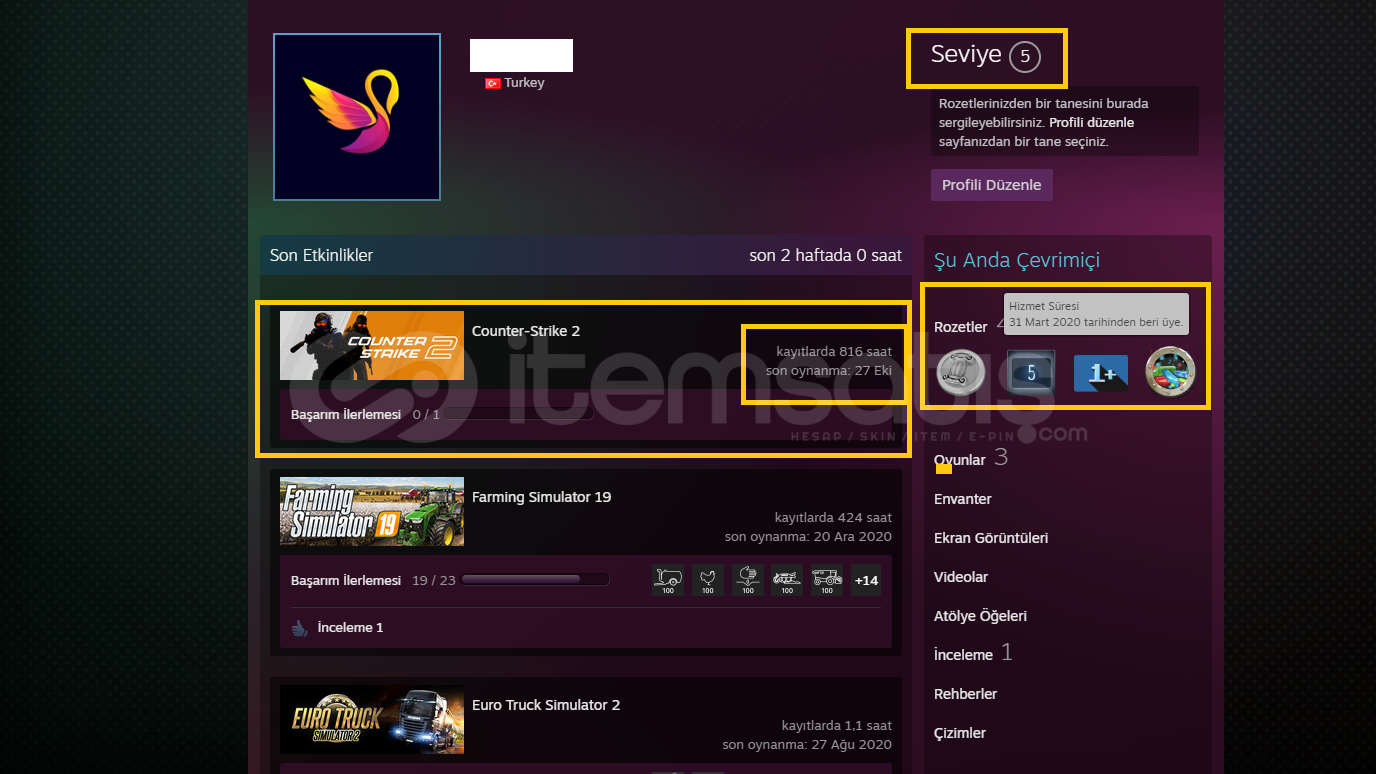1376x774 pixels.
Task: Open Atölye Öğeleri workshop items
Action: (x=980, y=616)
